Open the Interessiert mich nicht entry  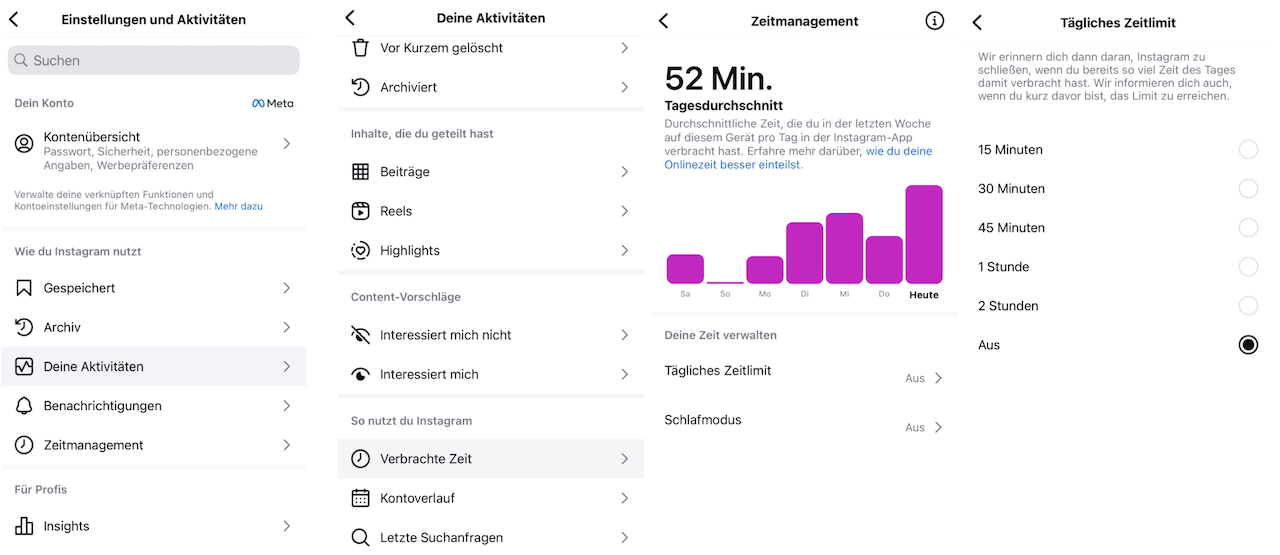tap(491, 335)
